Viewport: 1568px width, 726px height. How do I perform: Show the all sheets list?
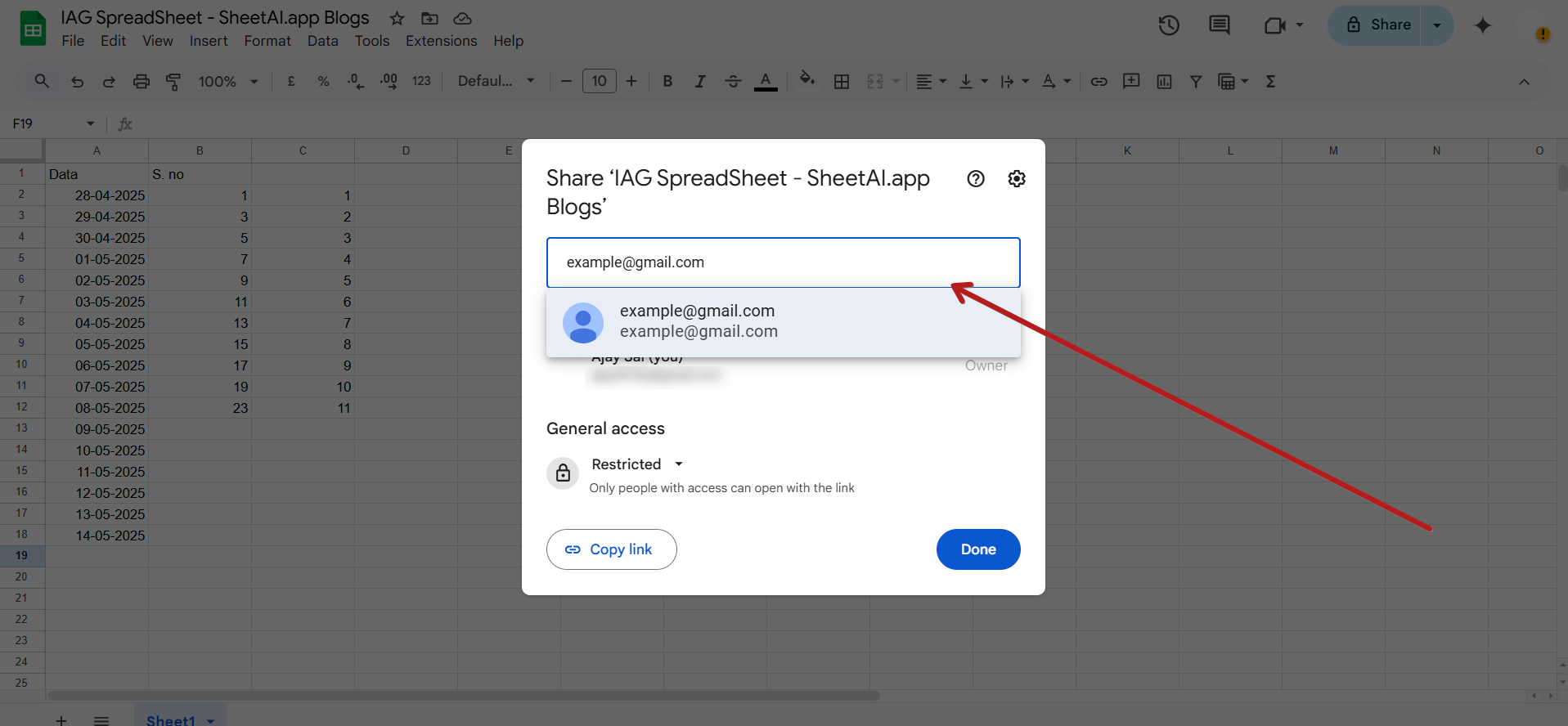click(101, 719)
